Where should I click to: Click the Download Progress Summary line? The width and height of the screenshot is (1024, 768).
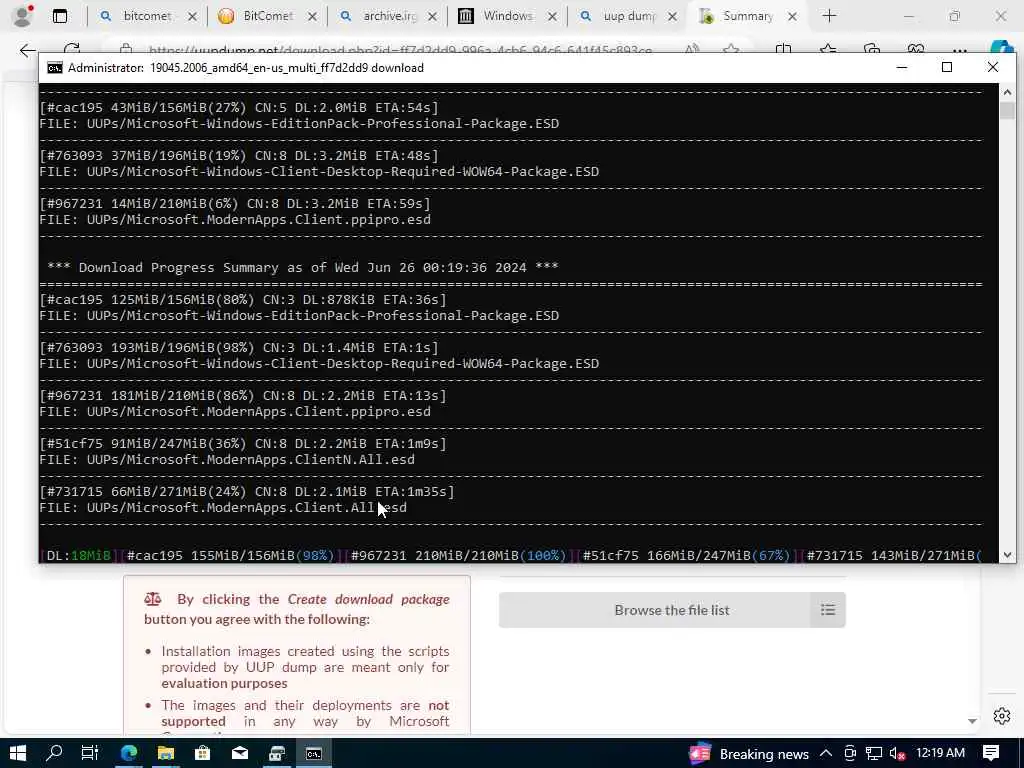point(302,267)
